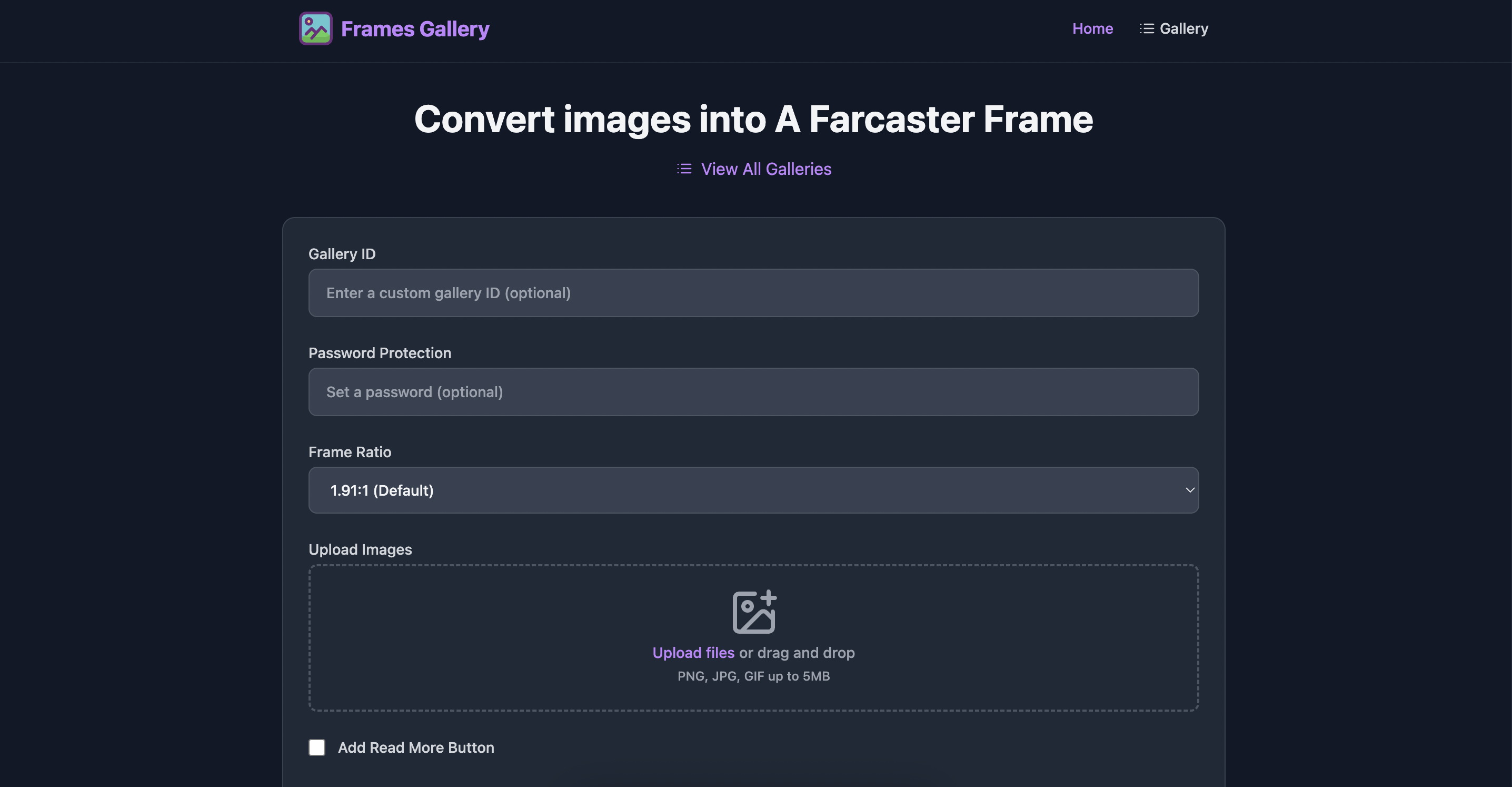The image size is (1512, 787).
Task: Click the Frames Gallery logo icon
Action: [316, 28]
